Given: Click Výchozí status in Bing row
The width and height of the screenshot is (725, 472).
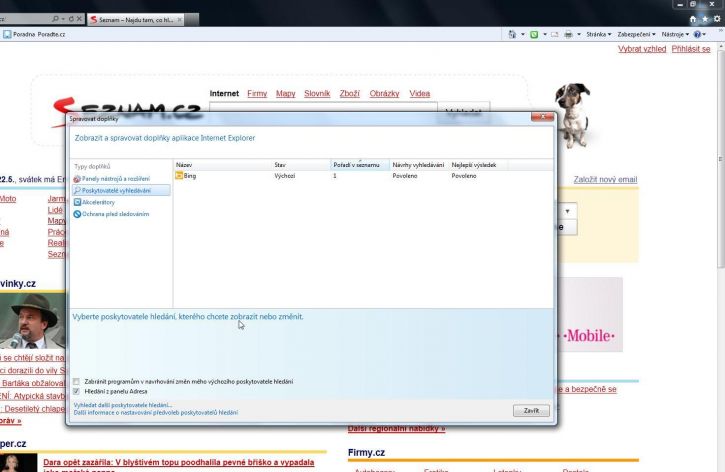Looking at the screenshot, I should 284,176.
